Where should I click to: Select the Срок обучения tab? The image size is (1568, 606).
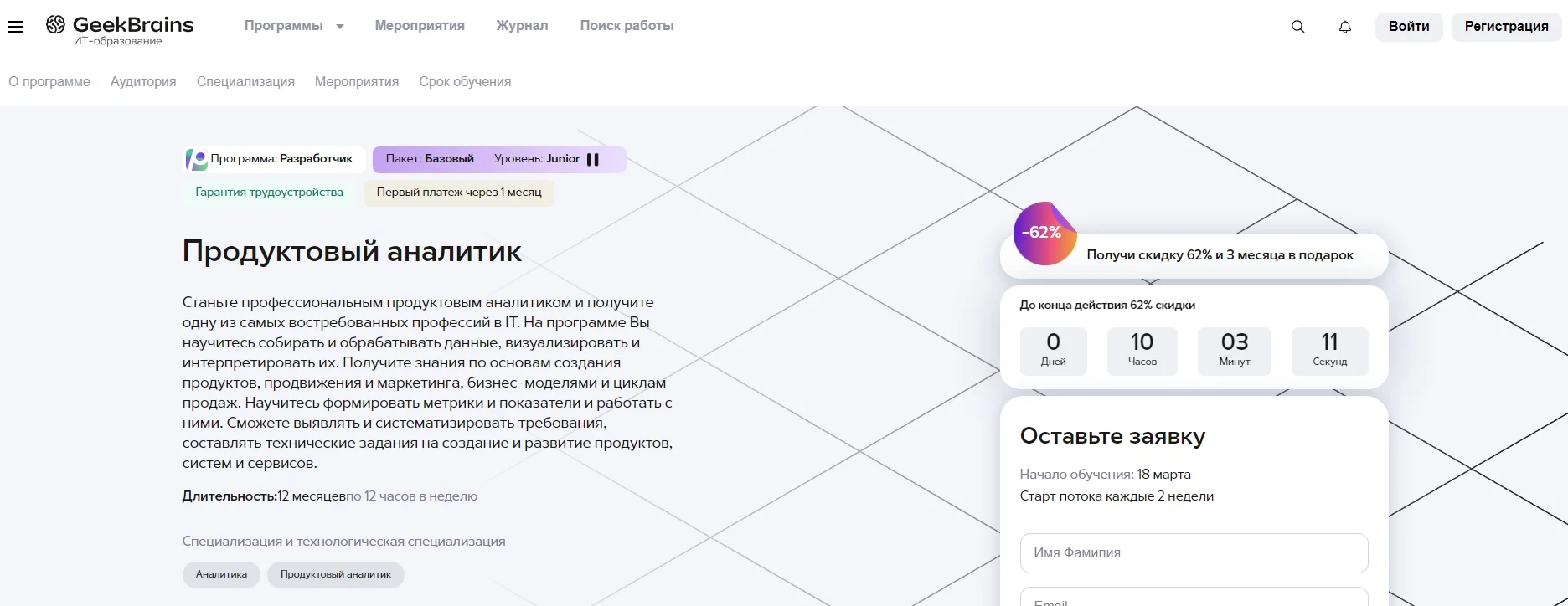point(465,82)
